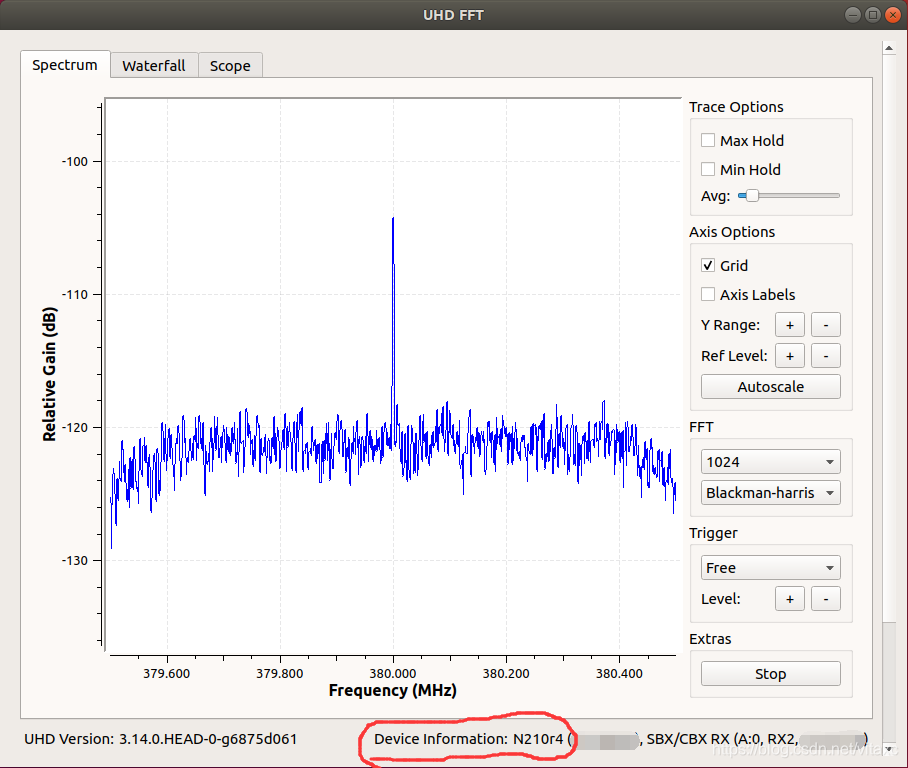Maximize the UHD FFT window
This screenshot has width=908, height=768.
click(x=873, y=15)
